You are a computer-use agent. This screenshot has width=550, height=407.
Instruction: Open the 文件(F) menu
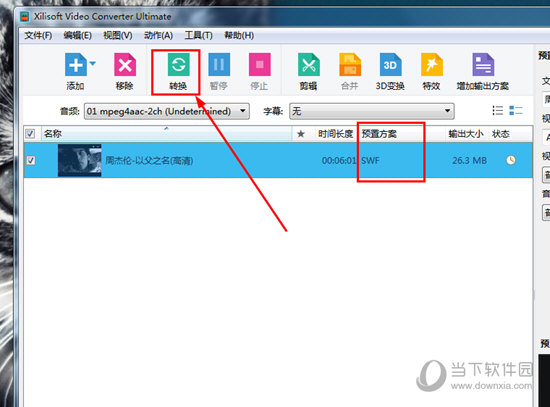[x=38, y=35]
